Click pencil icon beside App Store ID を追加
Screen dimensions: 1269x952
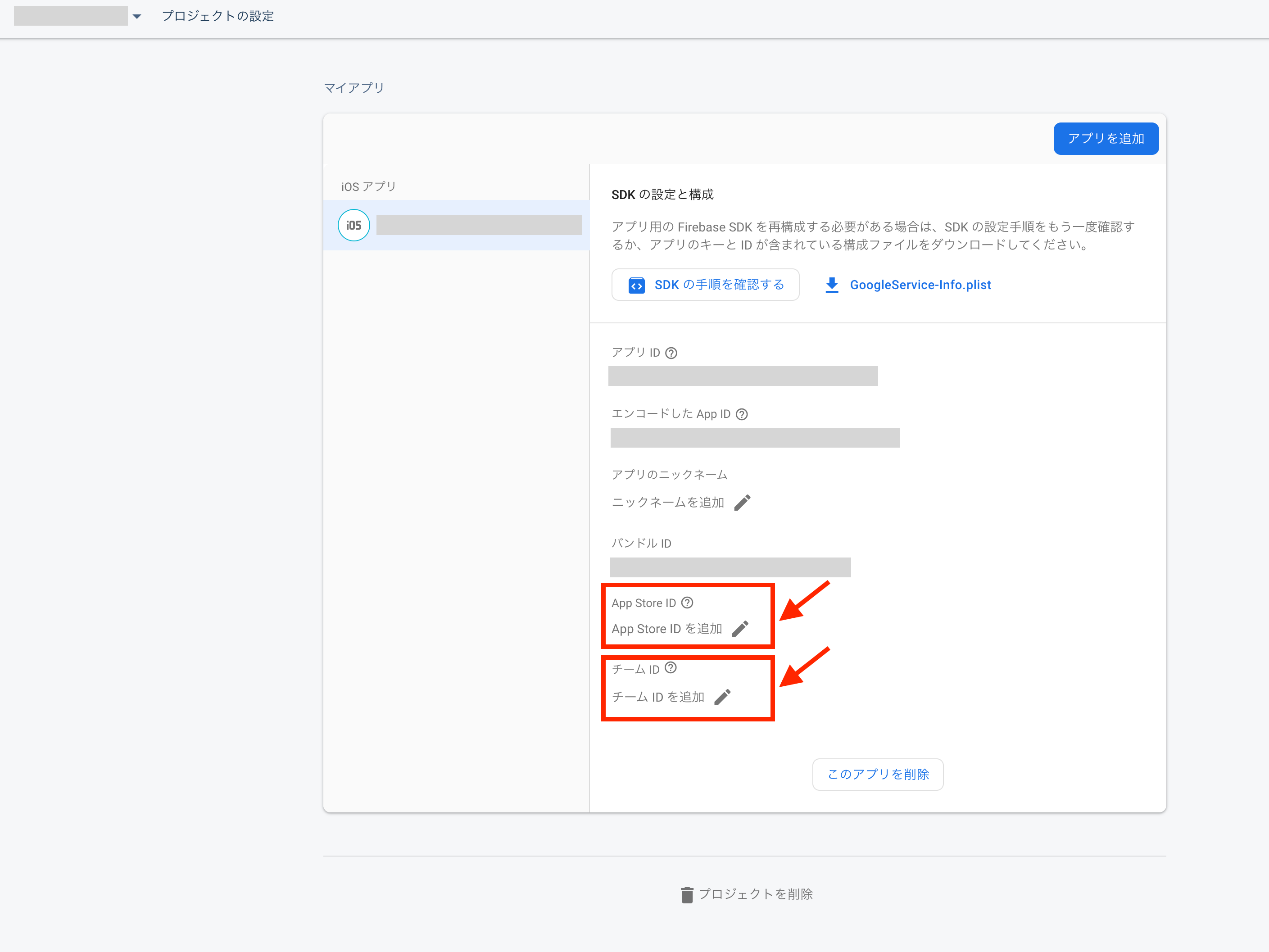click(x=740, y=629)
